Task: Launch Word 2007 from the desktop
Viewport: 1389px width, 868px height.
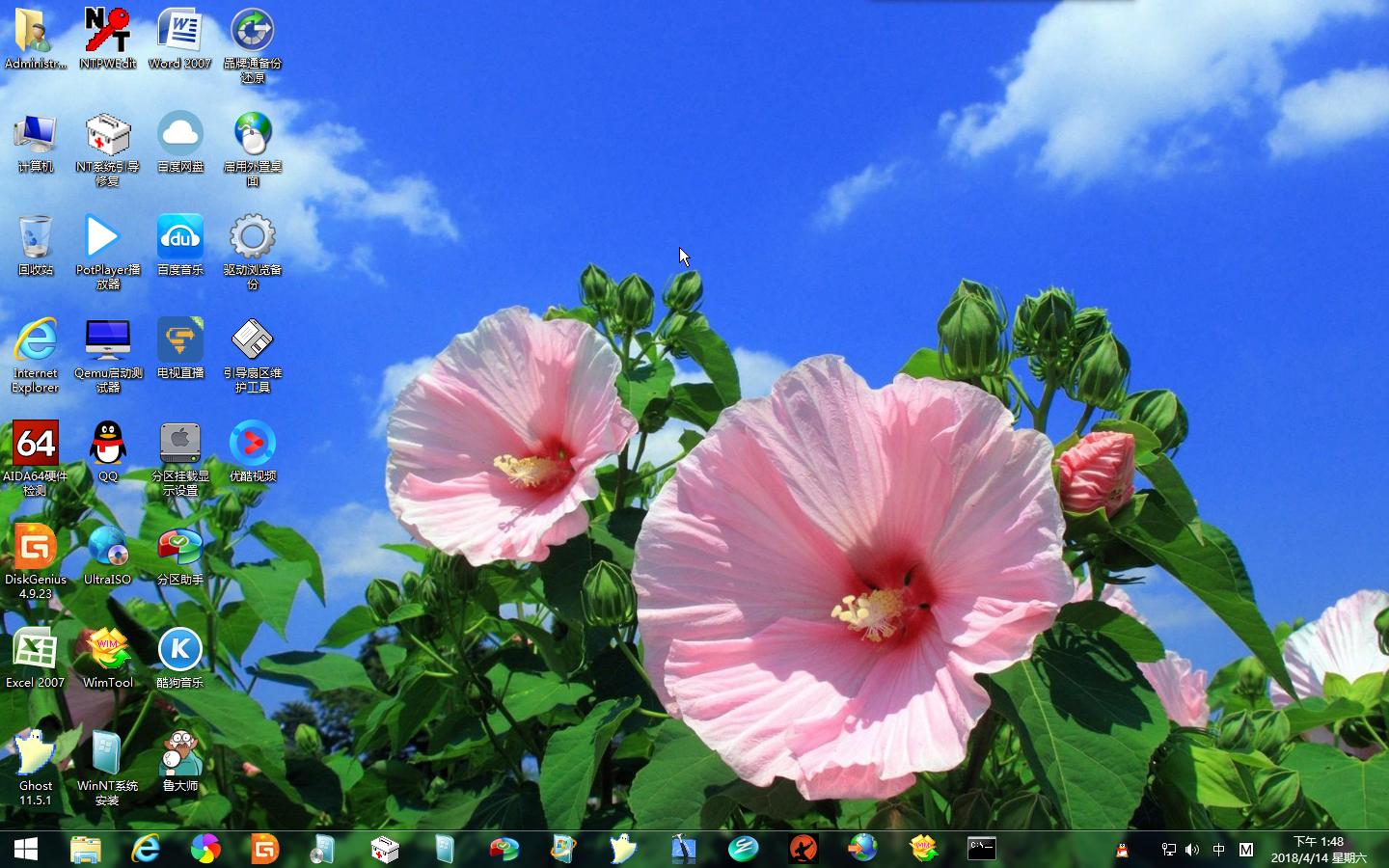Action: pyautogui.click(x=180, y=39)
